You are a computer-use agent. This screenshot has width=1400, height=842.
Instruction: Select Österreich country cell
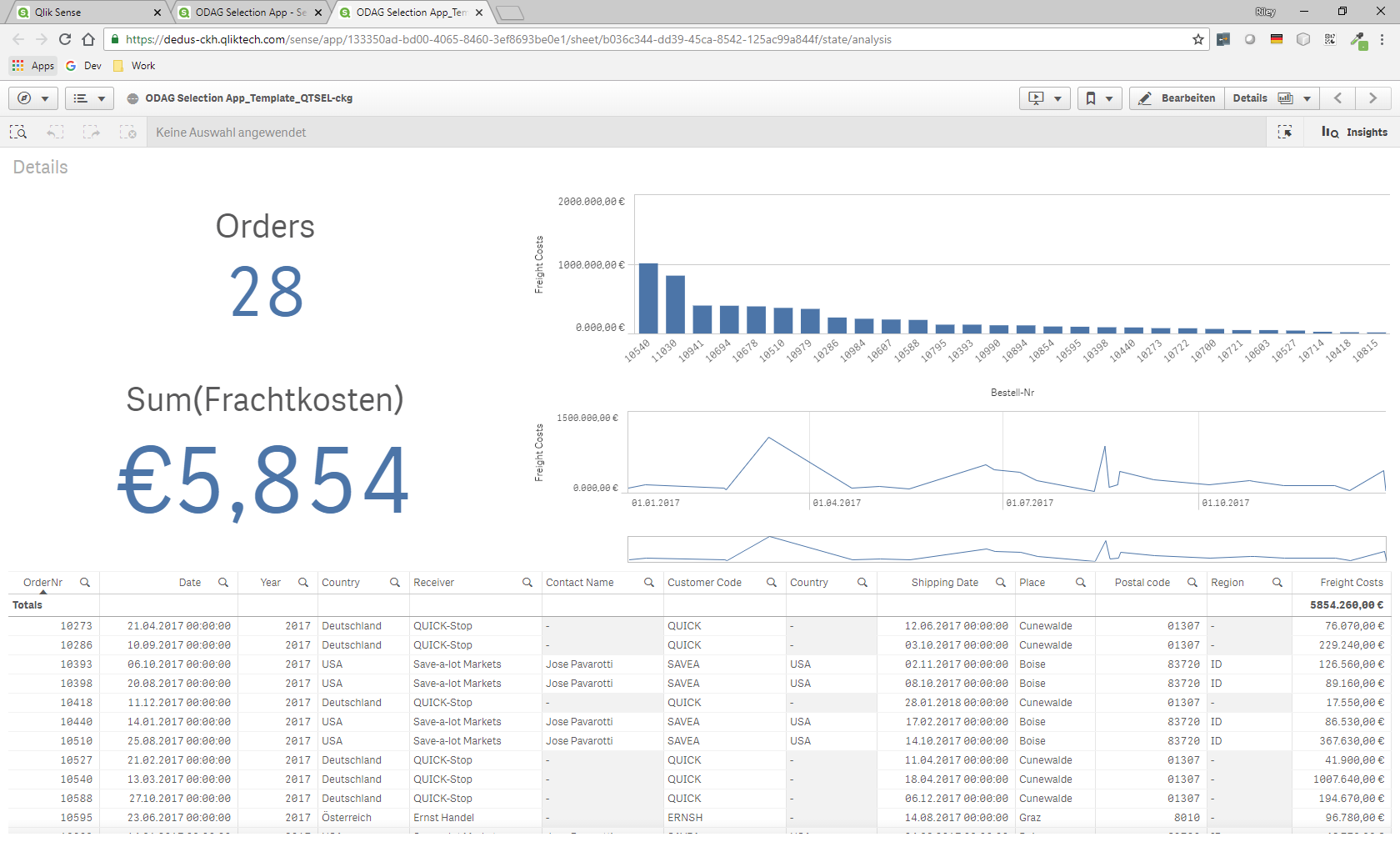[347, 818]
